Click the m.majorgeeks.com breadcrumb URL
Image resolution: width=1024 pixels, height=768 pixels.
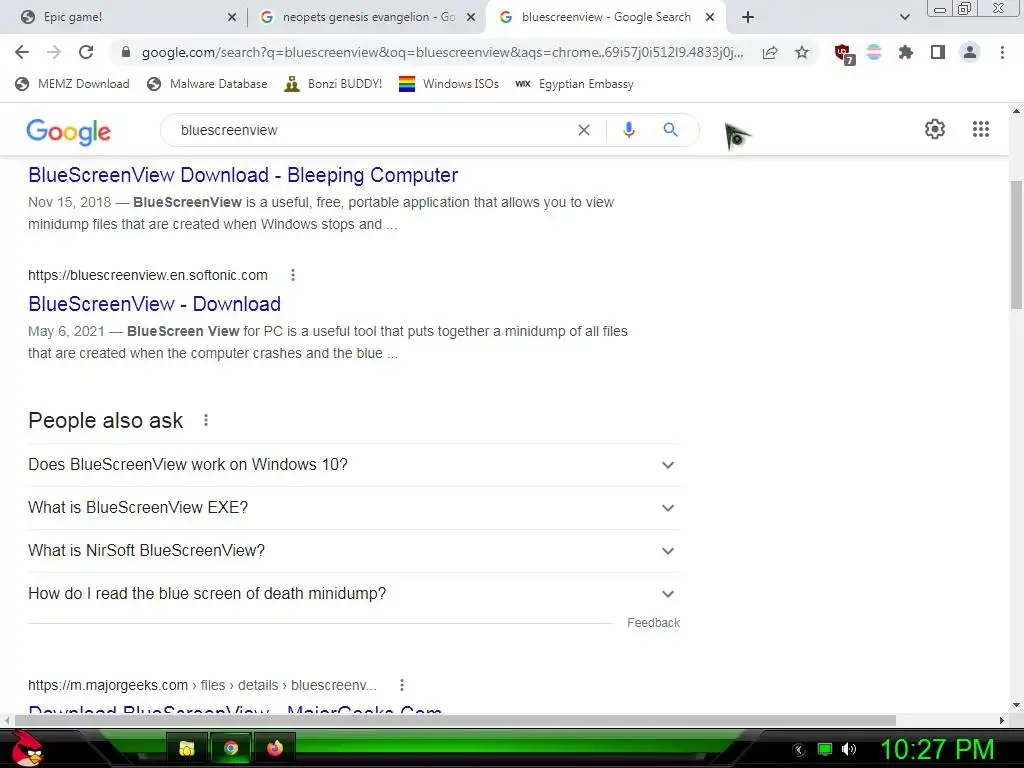click(202, 685)
